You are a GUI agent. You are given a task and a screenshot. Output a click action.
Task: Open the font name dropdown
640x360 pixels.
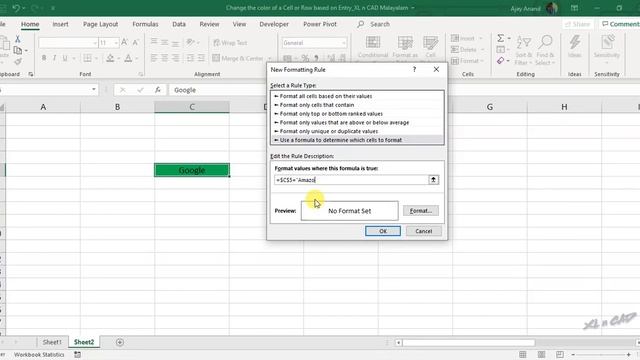pos(95,43)
